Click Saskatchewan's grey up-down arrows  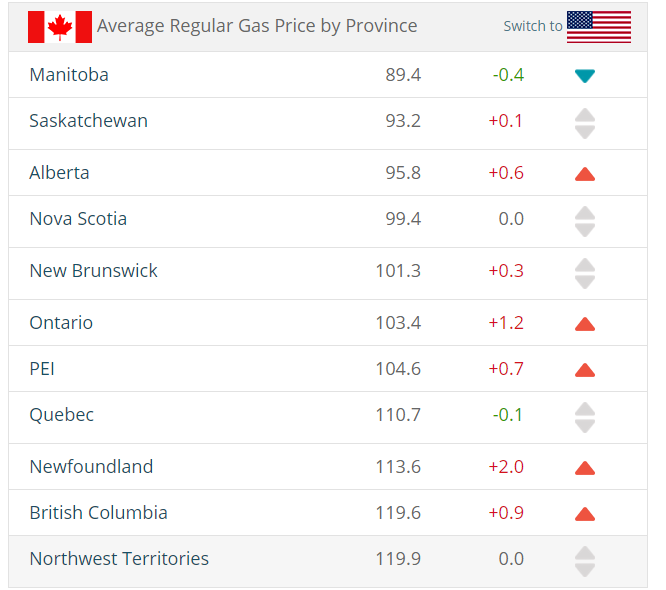585,123
